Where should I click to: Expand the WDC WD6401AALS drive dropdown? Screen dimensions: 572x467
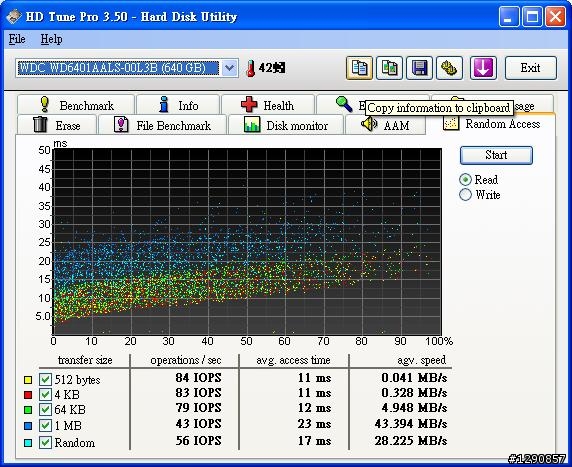[x=229, y=68]
